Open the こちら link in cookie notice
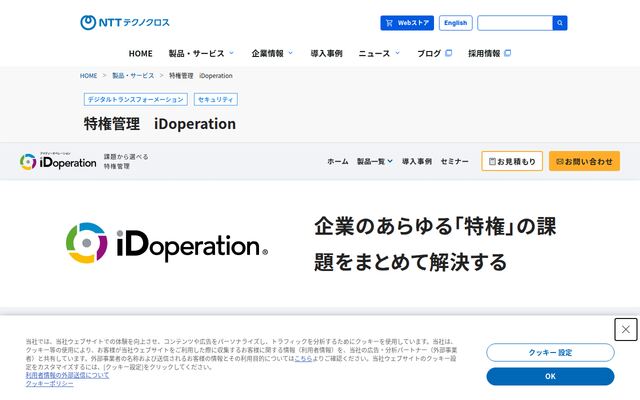This screenshot has width=640, height=400. click(x=303, y=358)
